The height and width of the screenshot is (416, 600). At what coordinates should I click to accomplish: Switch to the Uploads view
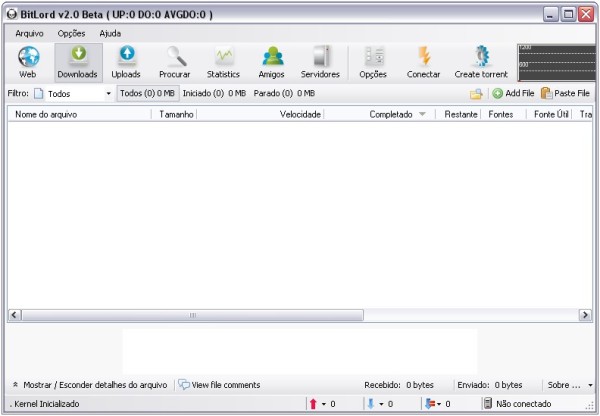[126, 62]
